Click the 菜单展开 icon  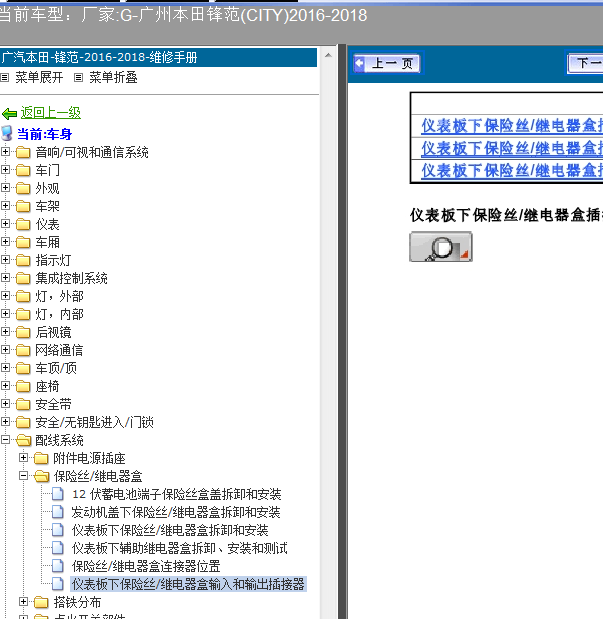[5, 77]
